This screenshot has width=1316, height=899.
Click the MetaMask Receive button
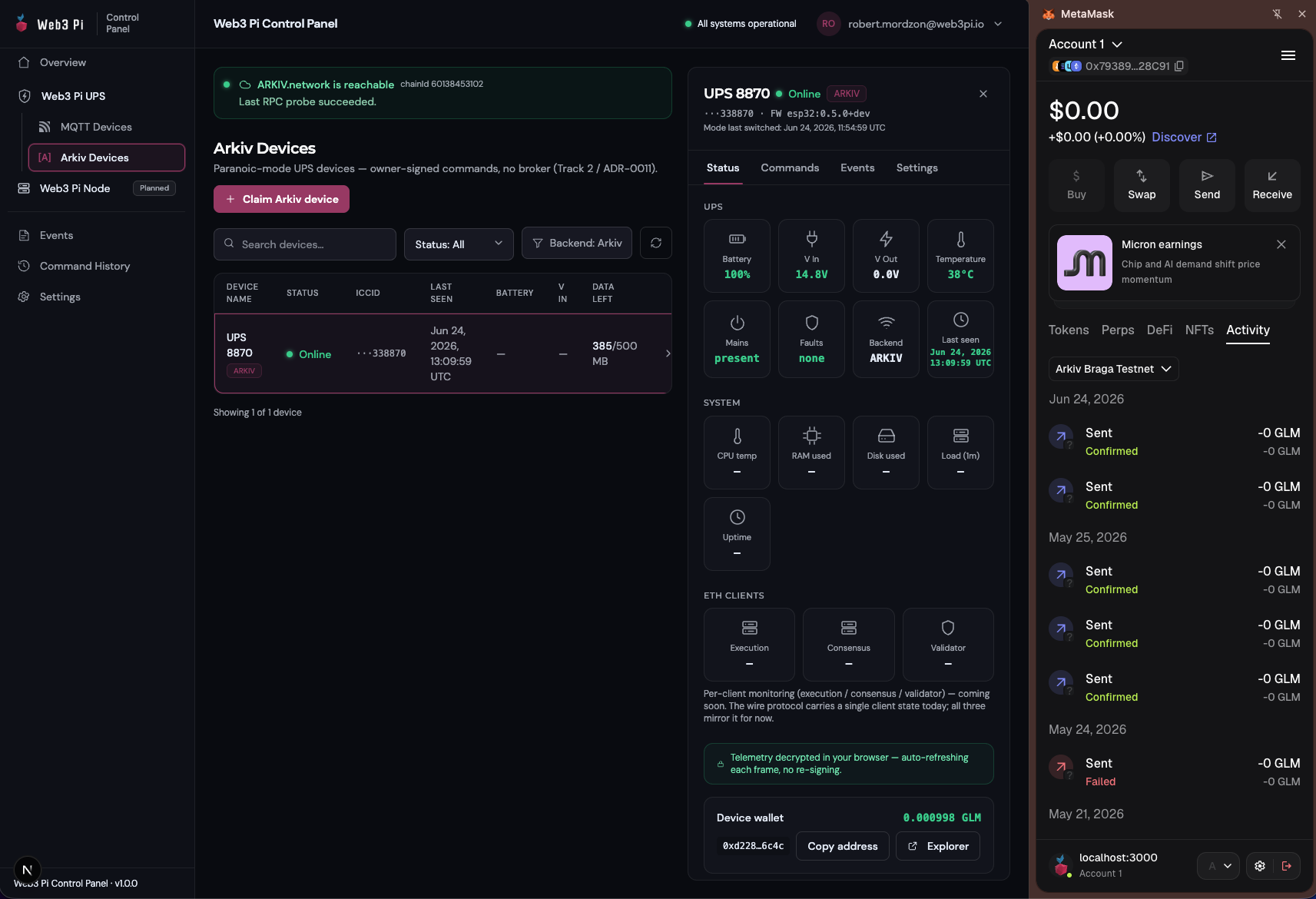pyautogui.click(x=1272, y=185)
